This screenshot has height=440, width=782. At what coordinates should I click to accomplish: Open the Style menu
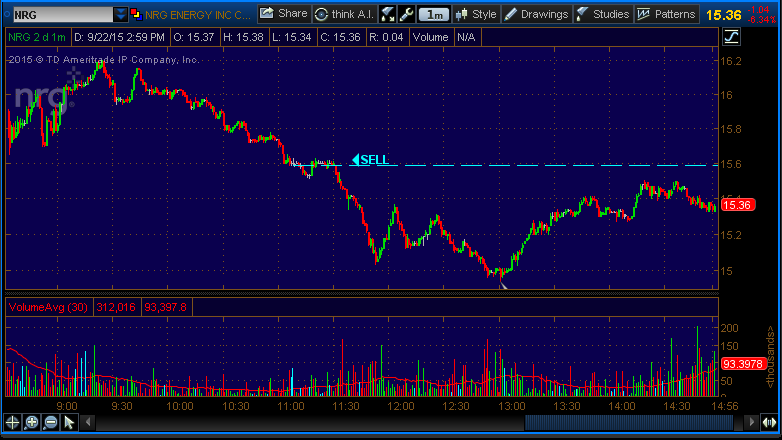click(476, 14)
